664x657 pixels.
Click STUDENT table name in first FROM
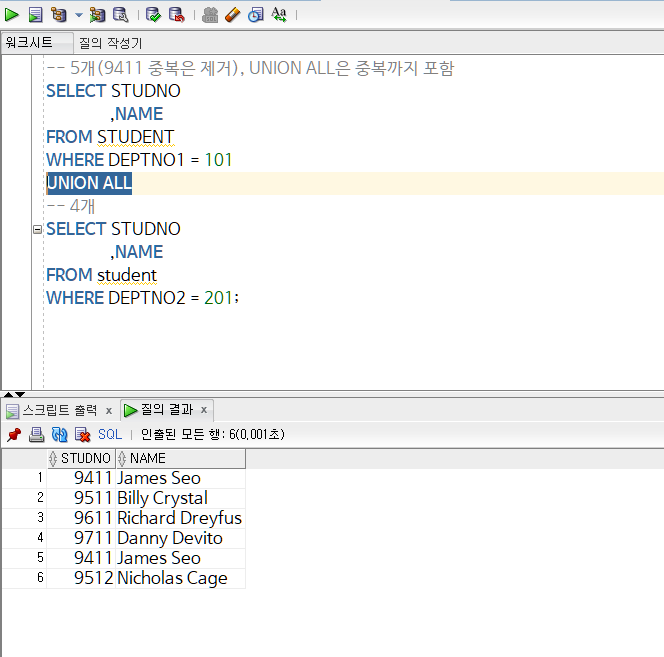click(x=136, y=137)
